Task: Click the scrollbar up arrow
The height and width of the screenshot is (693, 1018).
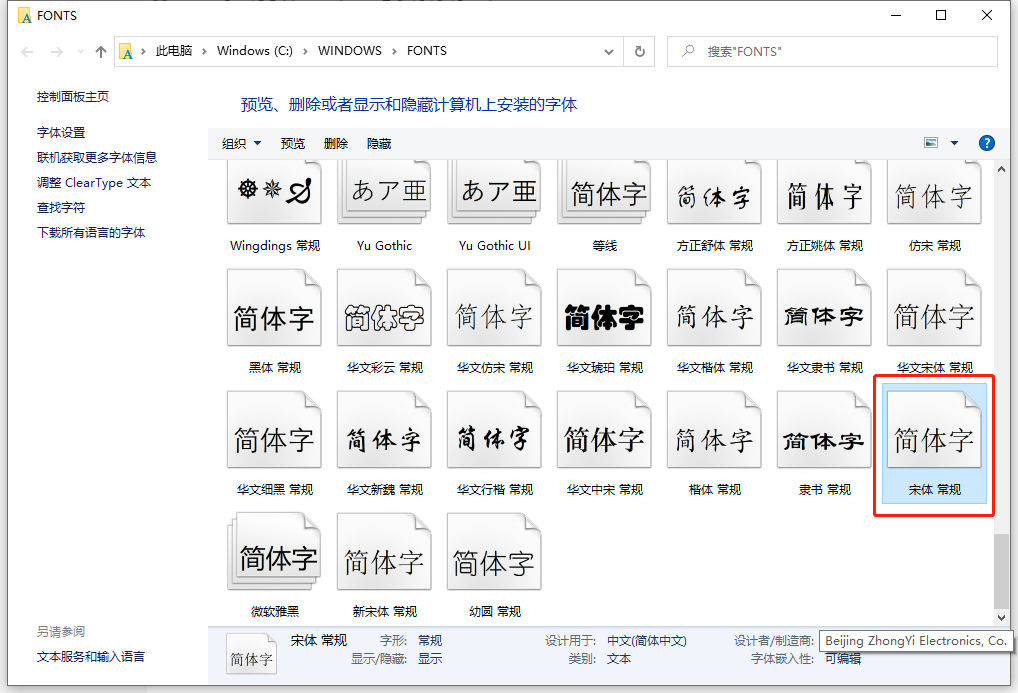Action: (1001, 169)
